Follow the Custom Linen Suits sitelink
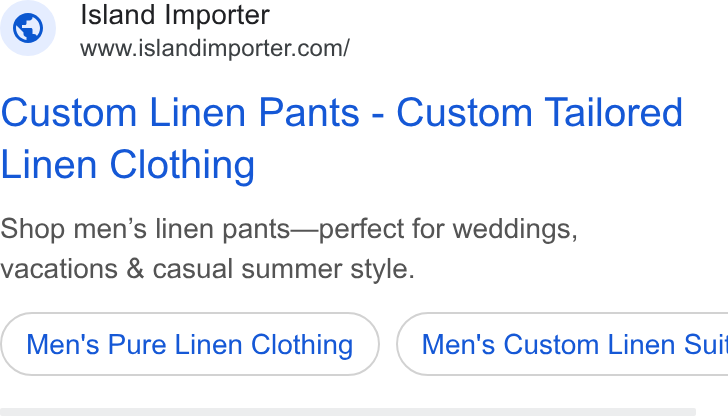Screen dimensions: 728x416 point(562,344)
